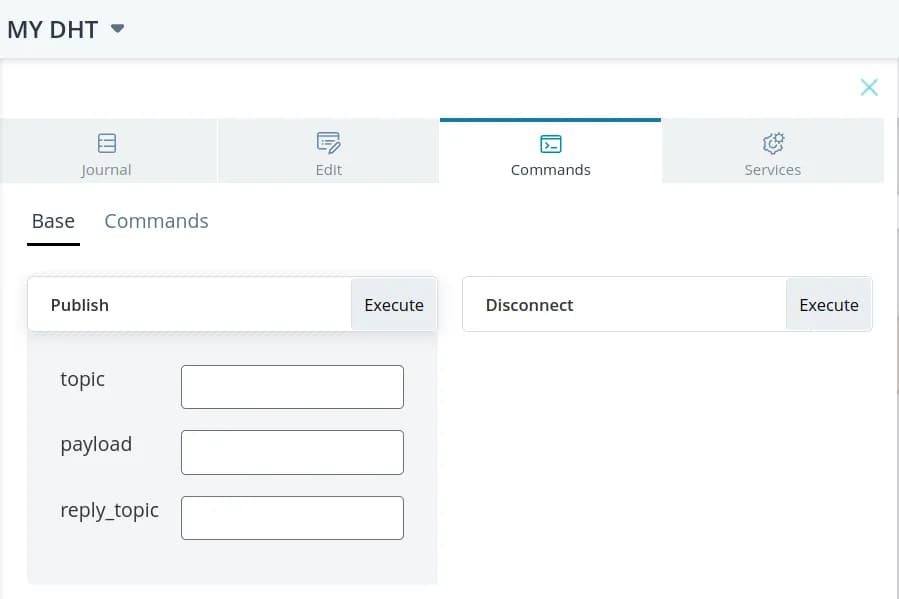Execute the Disconnect command
This screenshot has height=599, width=899.
coord(828,305)
